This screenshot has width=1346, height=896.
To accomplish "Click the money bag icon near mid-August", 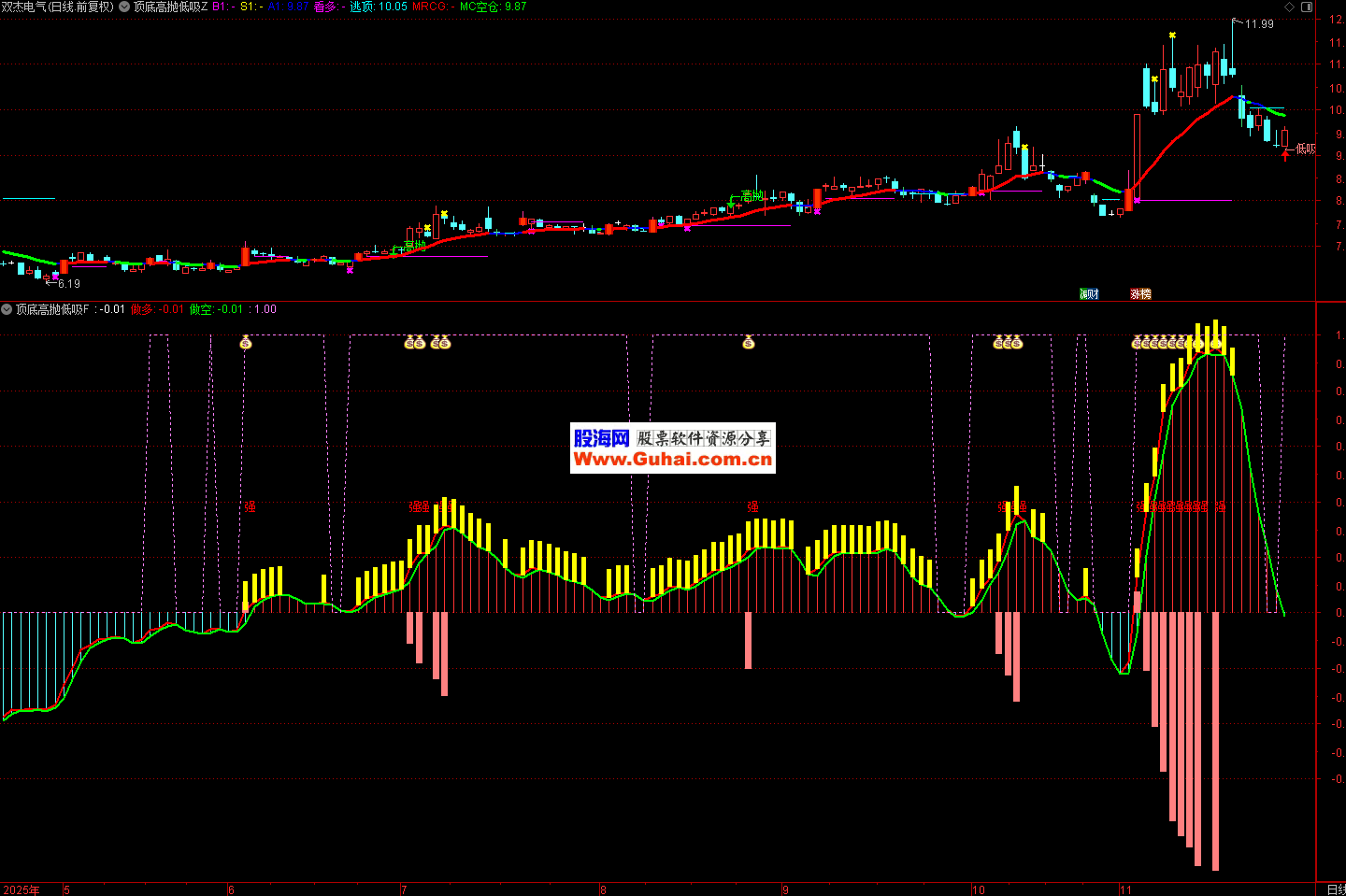I will pyautogui.click(x=749, y=343).
